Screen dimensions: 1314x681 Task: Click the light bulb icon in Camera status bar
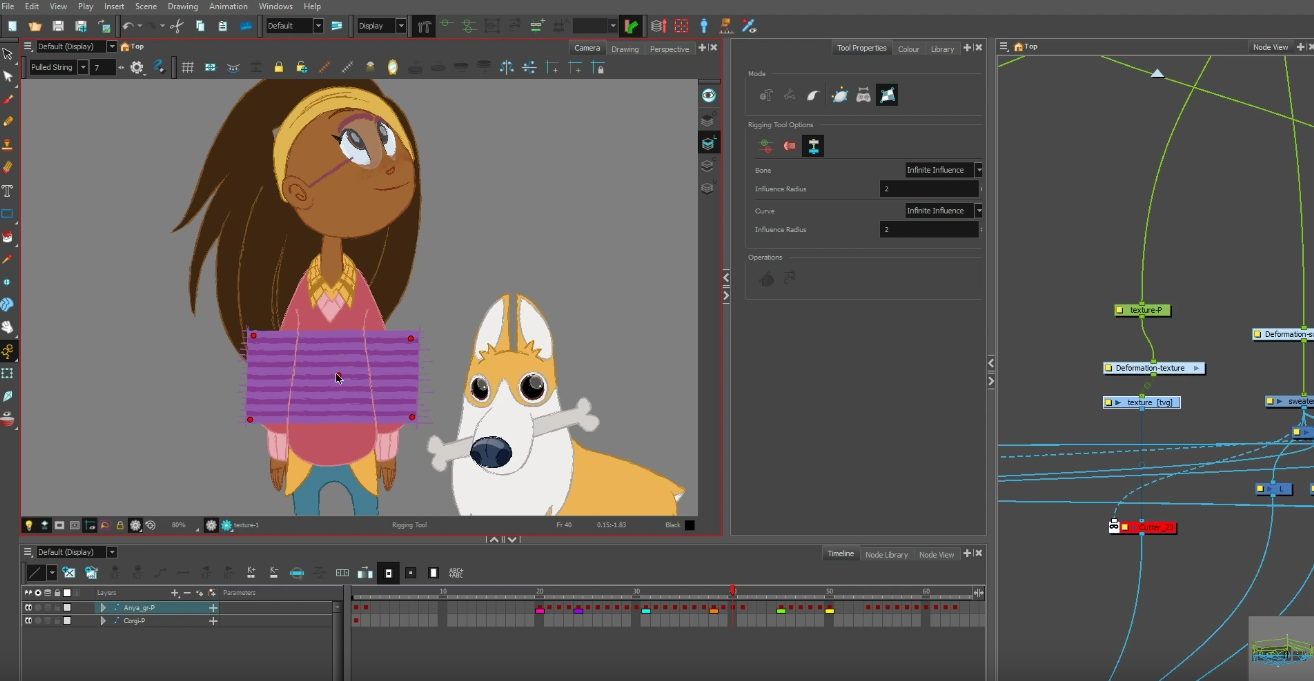[29, 525]
